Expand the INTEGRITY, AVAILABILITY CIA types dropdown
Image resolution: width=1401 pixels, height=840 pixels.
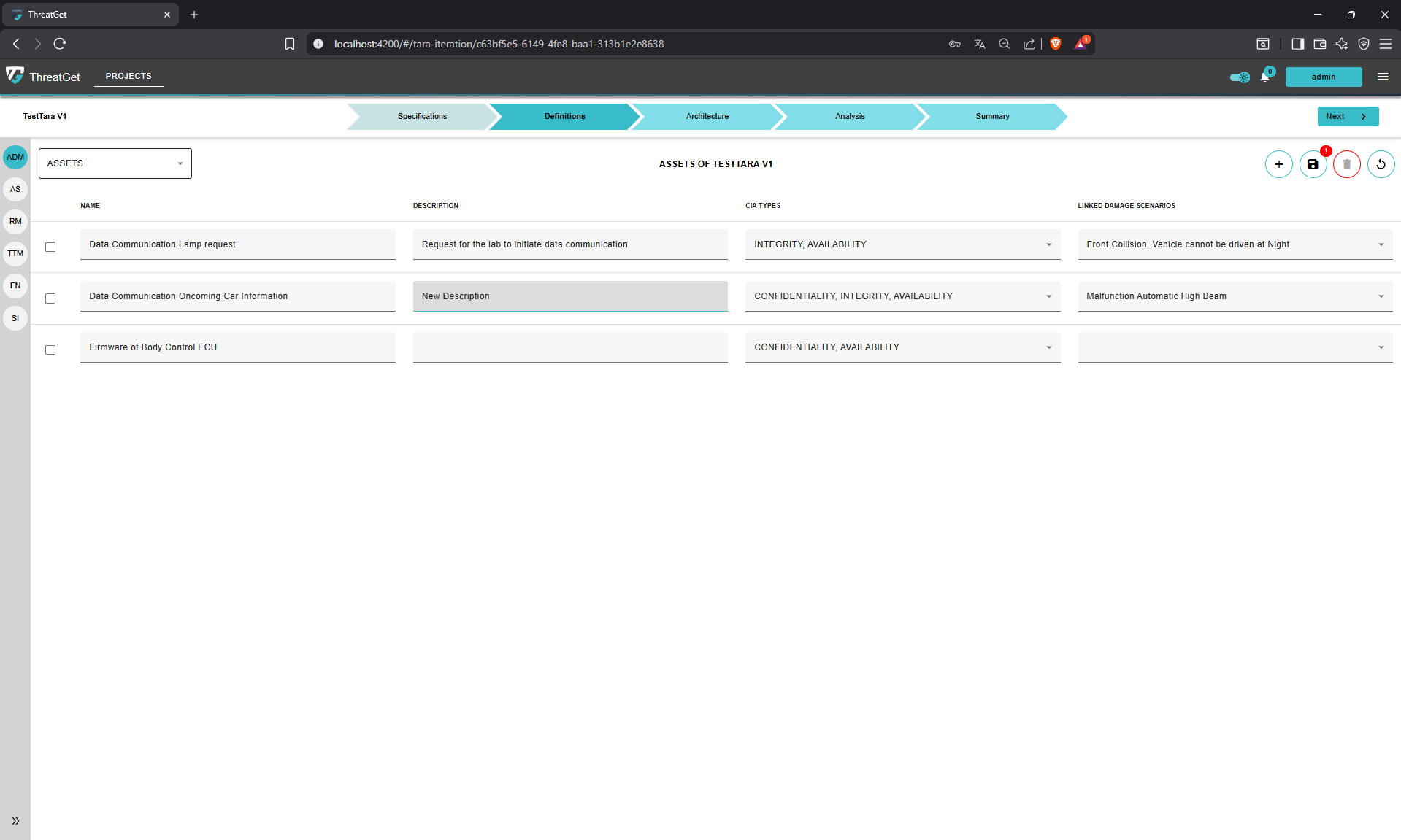point(902,244)
